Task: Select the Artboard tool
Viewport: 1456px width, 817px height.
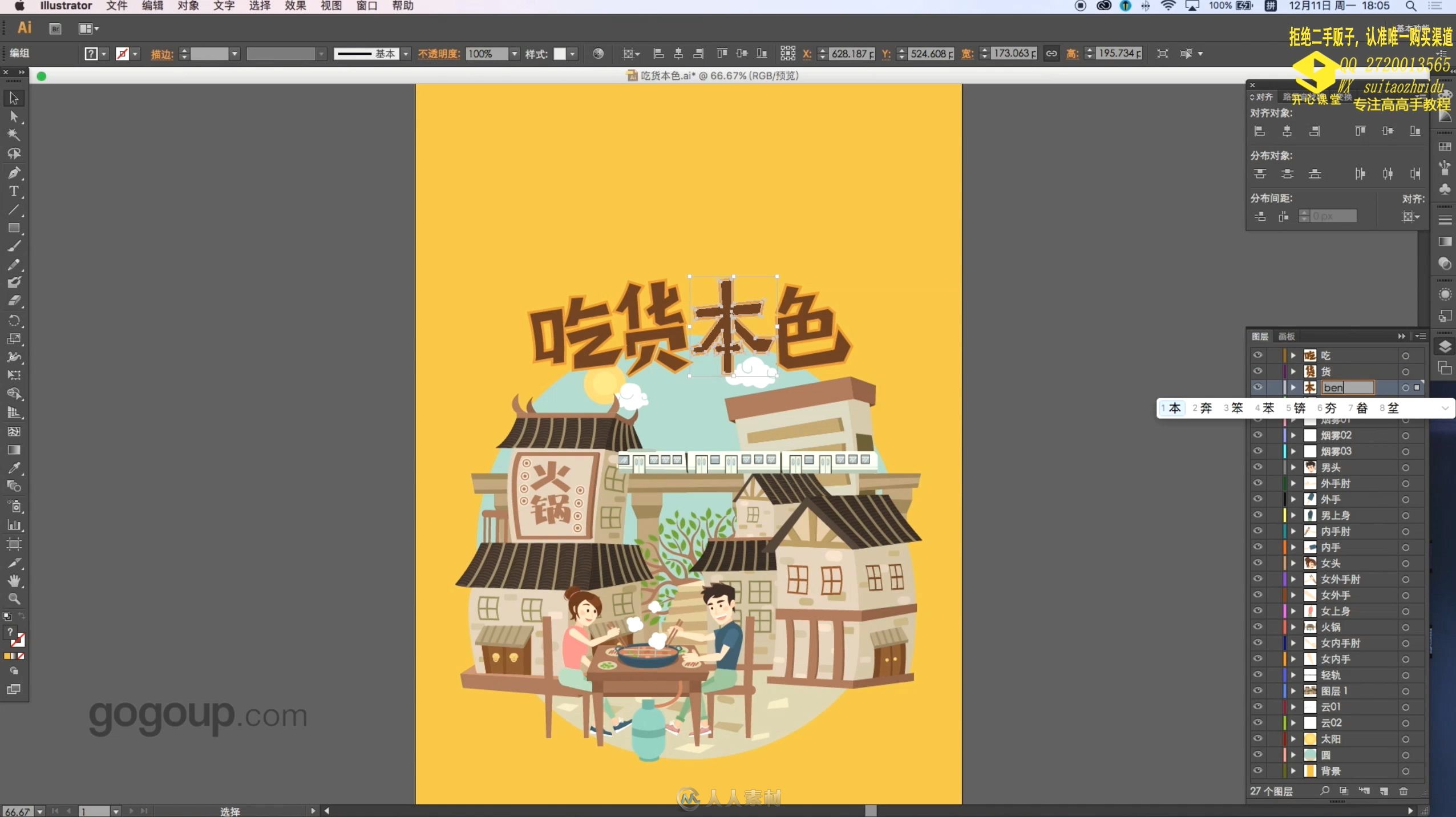Action: tap(14, 544)
